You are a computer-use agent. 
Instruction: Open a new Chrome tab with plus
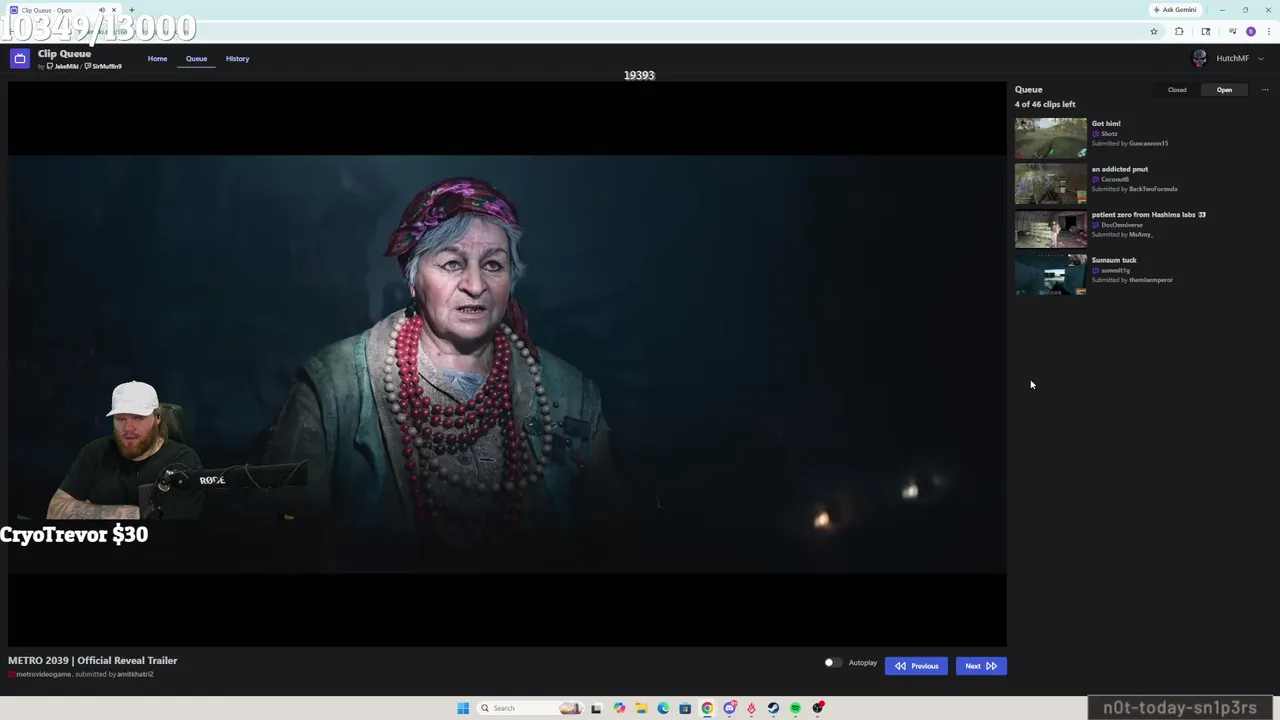tap(131, 10)
